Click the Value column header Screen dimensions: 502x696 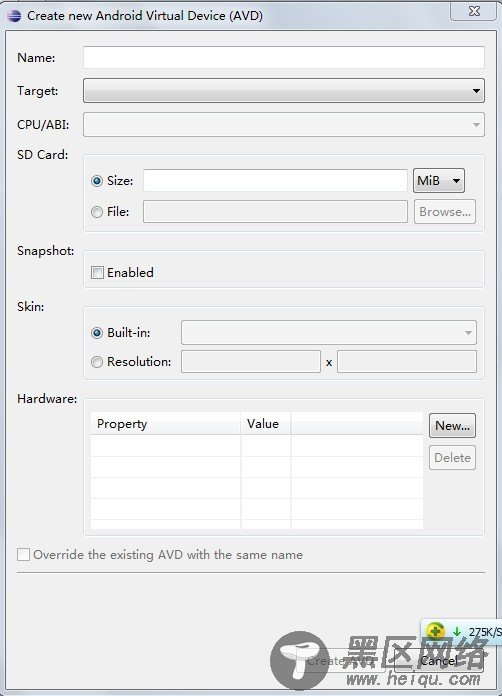(265, 423)
